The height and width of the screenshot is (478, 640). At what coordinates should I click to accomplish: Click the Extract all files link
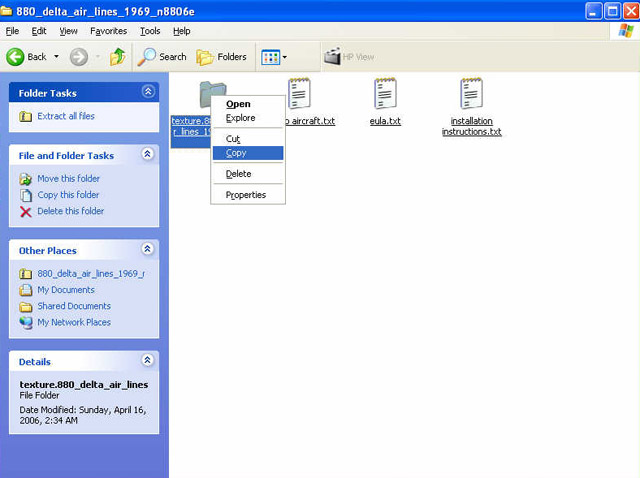(66, 116)
